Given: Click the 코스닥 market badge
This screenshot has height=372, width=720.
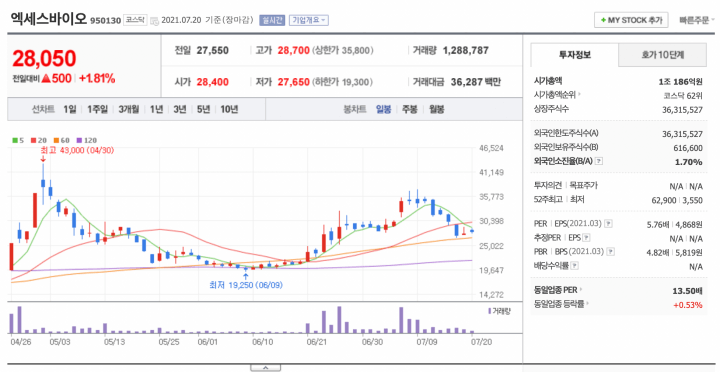Looking at the screenshot, I should click(135, 20).
